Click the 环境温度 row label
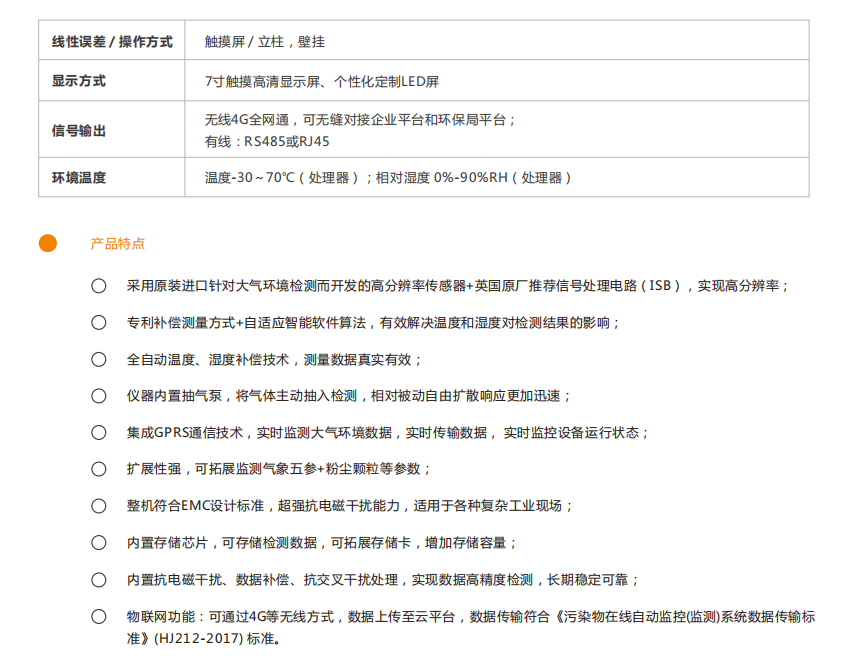Image resolution: width=850 pixels, height=666 pixels. pyautogui.click(x=79, y=178)
